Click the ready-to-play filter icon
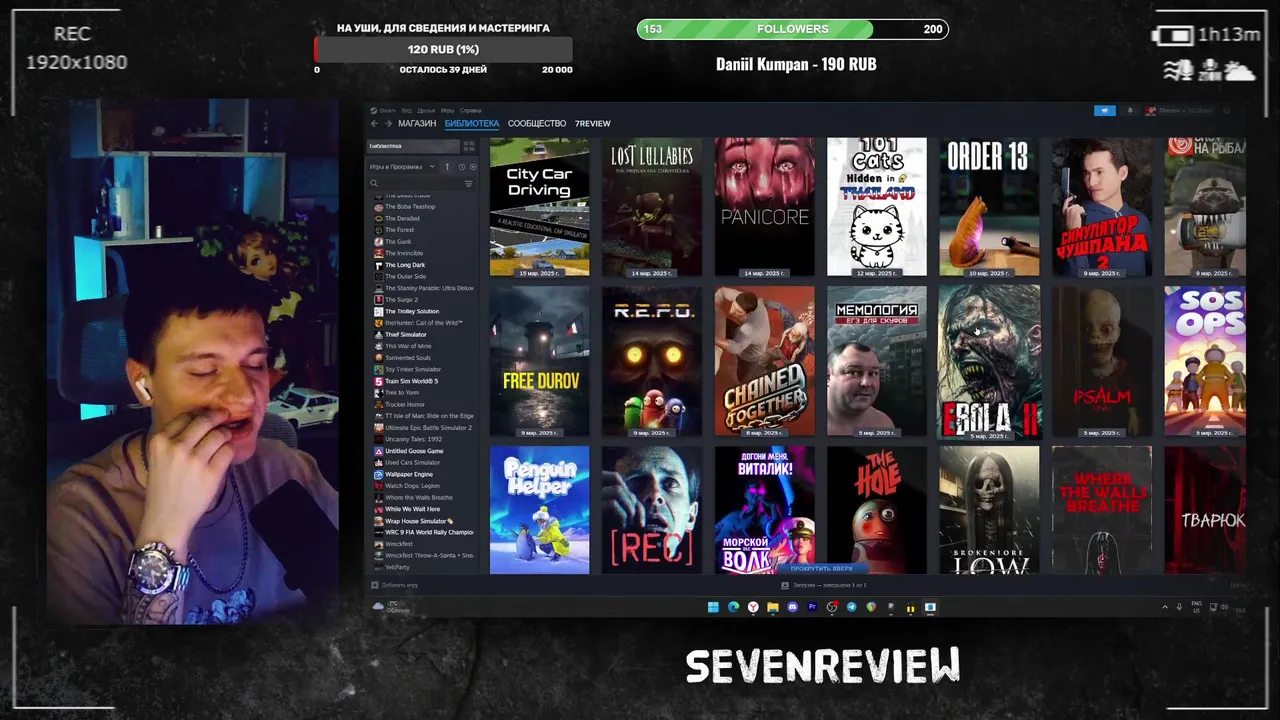 point(473,167)
